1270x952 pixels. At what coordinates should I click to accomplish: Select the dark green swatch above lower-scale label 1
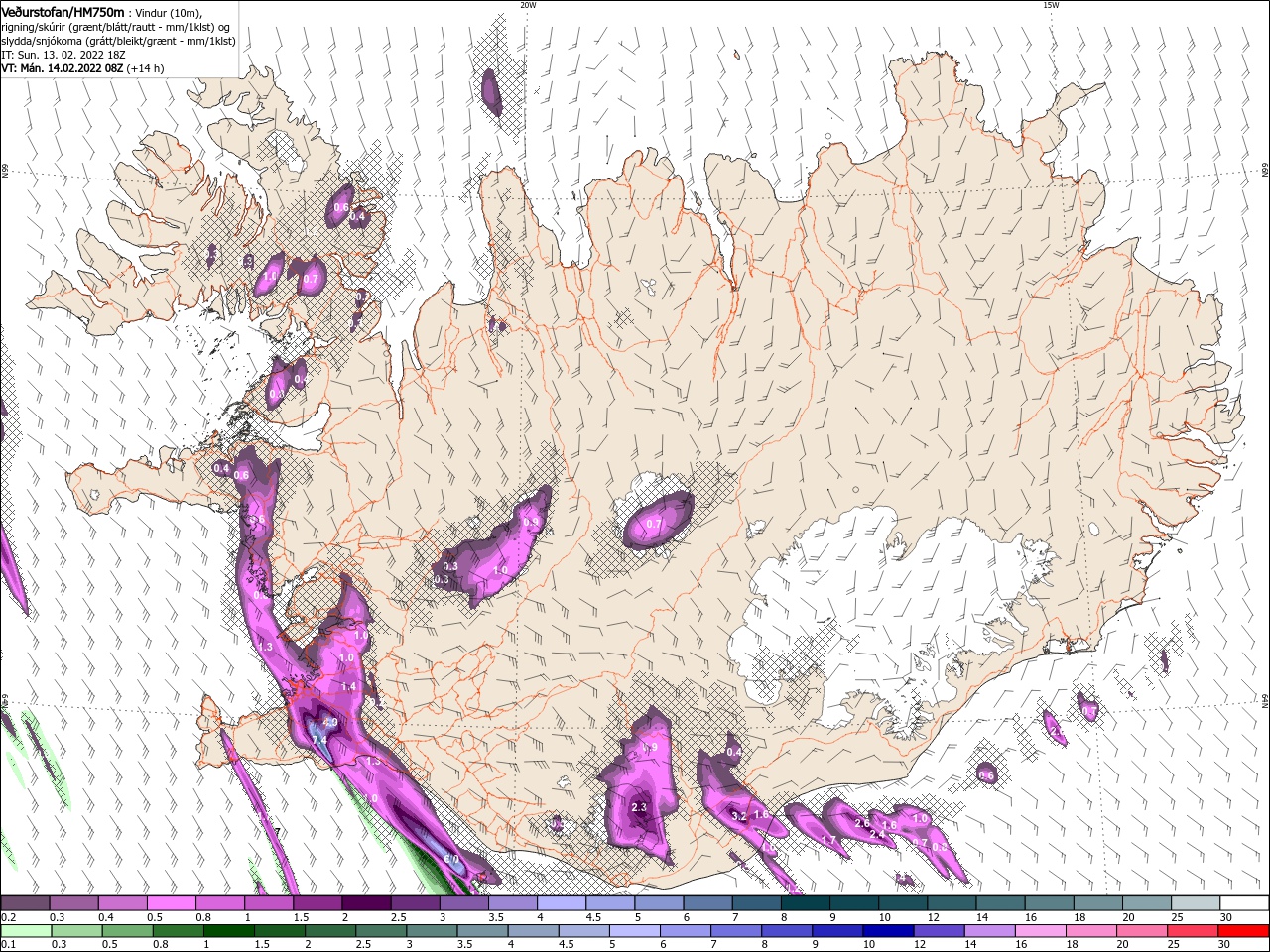[x=227, y=931]
